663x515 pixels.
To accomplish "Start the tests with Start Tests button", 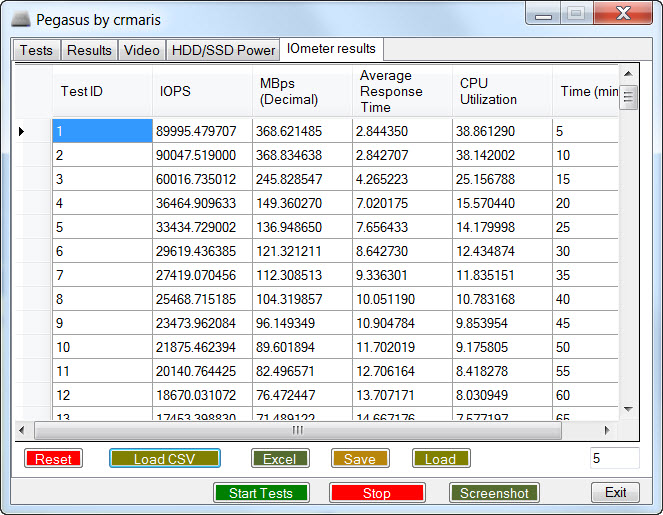I will click(261, 493).
